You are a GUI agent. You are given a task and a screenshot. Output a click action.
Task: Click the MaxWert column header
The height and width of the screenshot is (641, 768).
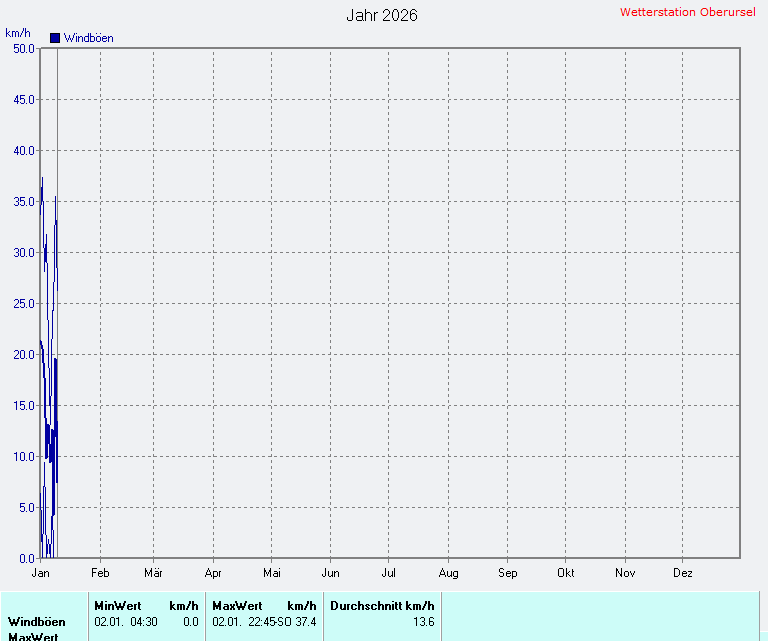pyautogui.click(x=237, y=606)
